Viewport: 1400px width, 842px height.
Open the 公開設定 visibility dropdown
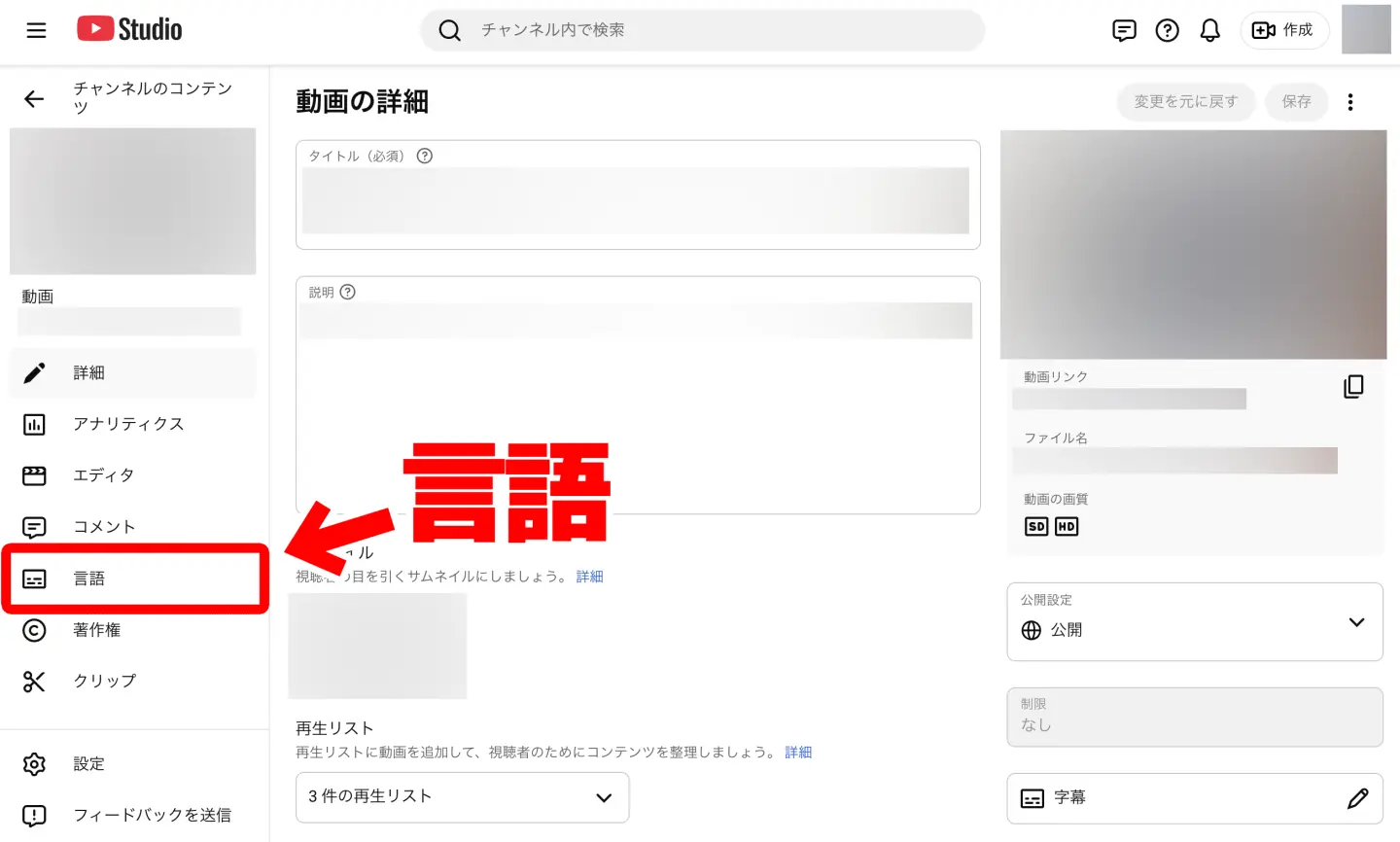1194,622
